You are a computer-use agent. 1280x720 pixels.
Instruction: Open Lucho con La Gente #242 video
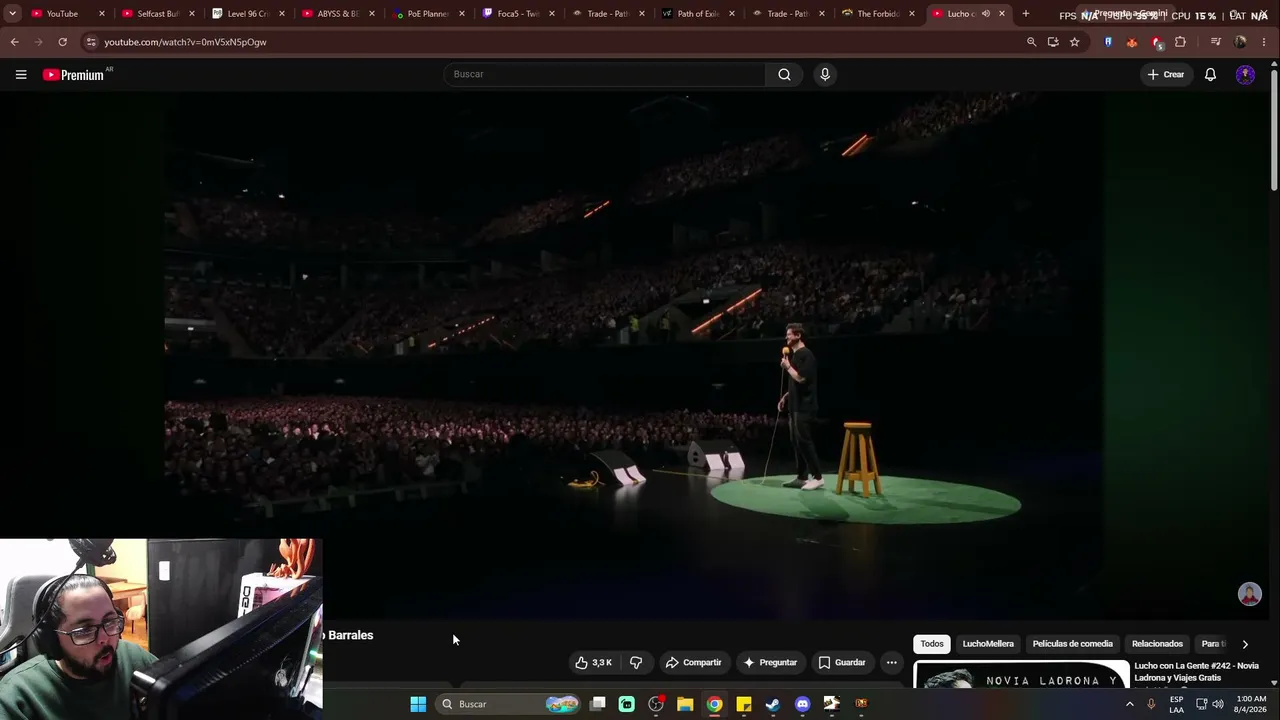click(x=1196, y=672)
